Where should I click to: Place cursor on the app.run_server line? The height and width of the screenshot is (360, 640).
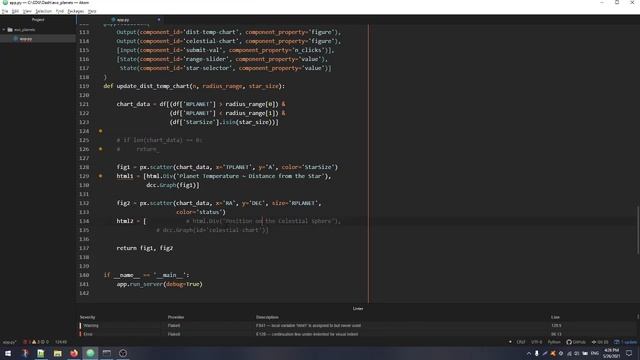[x=160, y=284]
